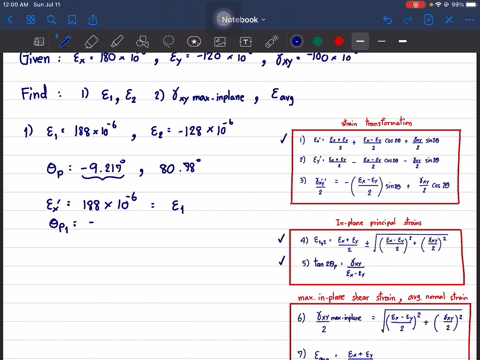Select the last stroke thickness preset

tap(403, 41)
